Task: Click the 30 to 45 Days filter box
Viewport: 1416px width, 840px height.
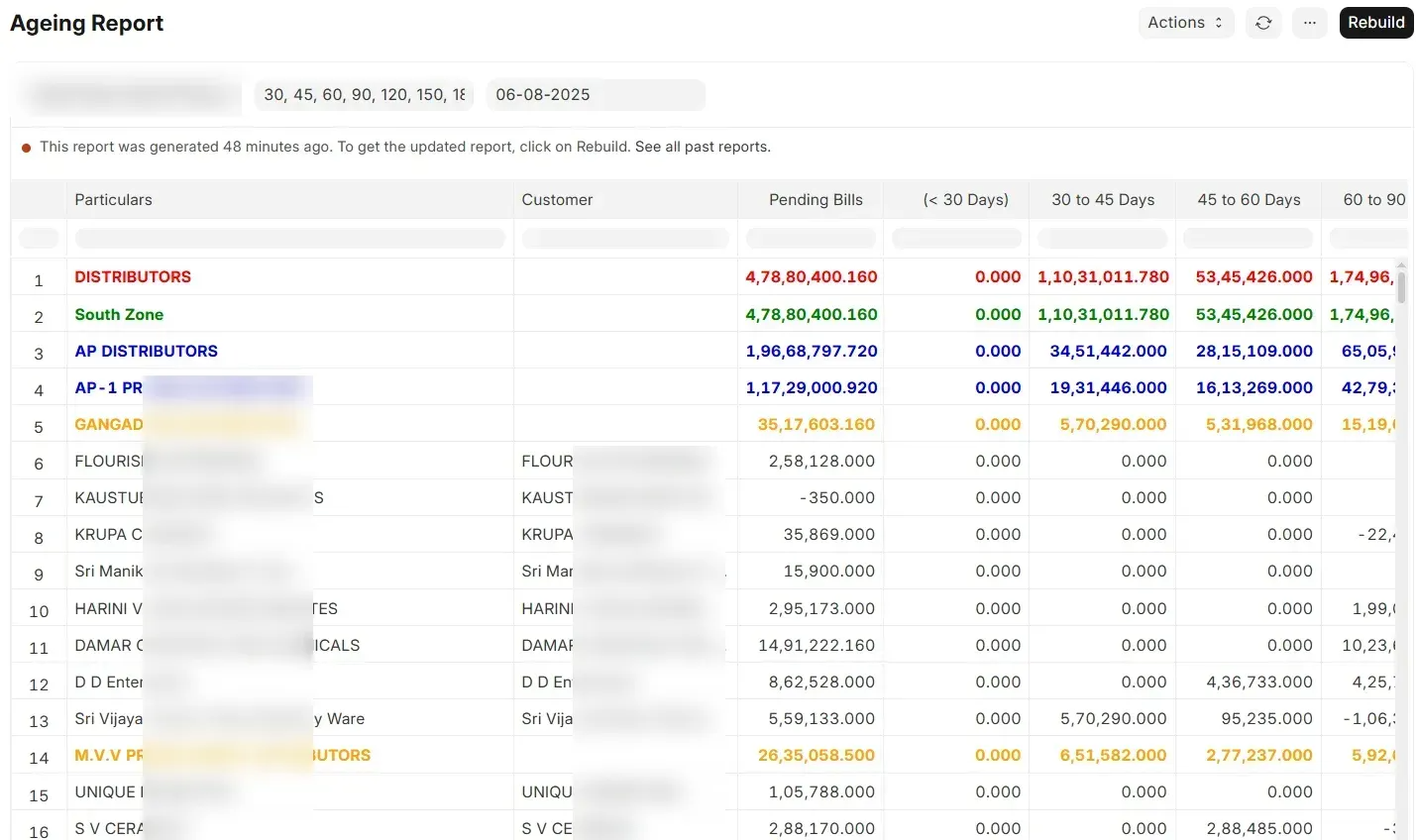Action: 1102,238
